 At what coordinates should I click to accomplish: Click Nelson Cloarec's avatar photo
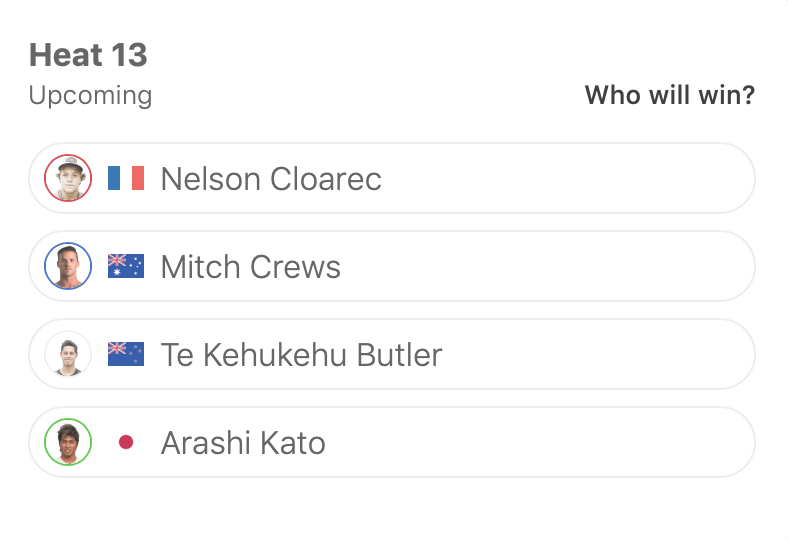(68, 178)
